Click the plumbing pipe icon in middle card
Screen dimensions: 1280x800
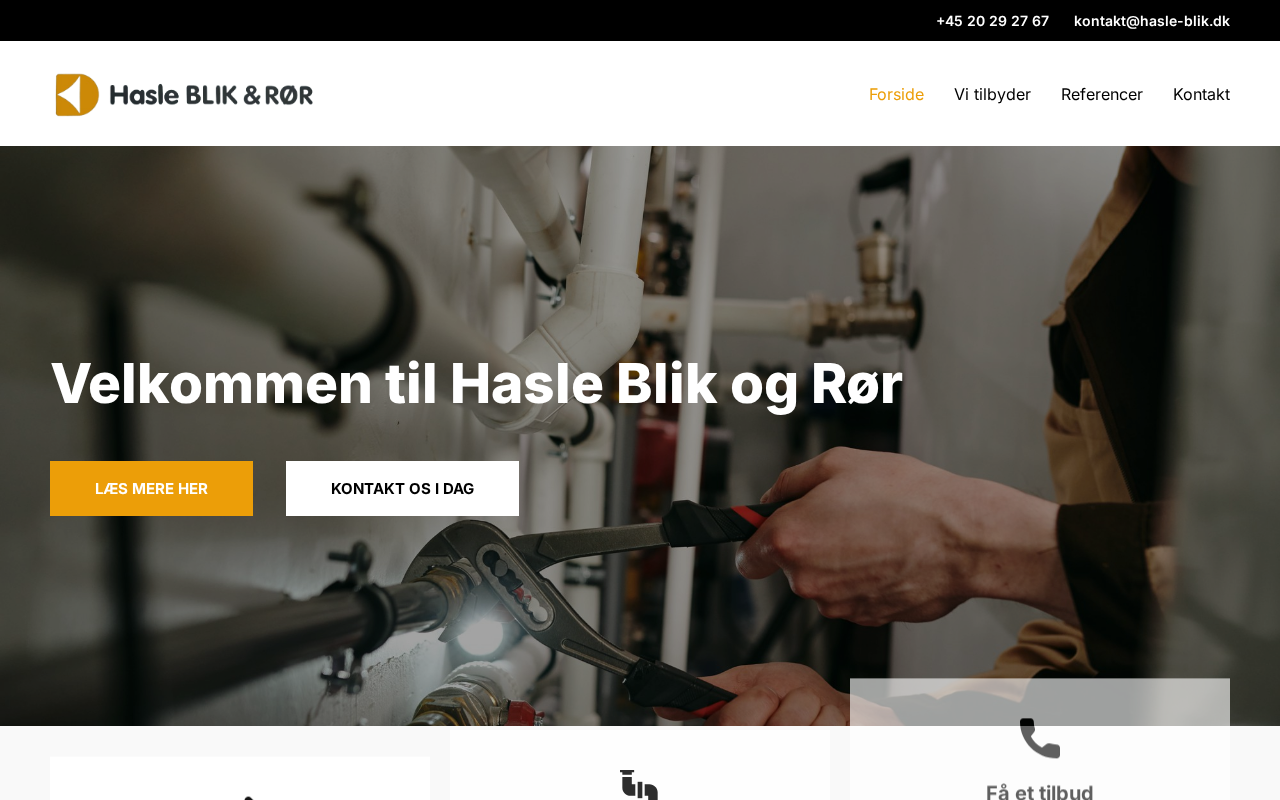(x=639, y=785)
